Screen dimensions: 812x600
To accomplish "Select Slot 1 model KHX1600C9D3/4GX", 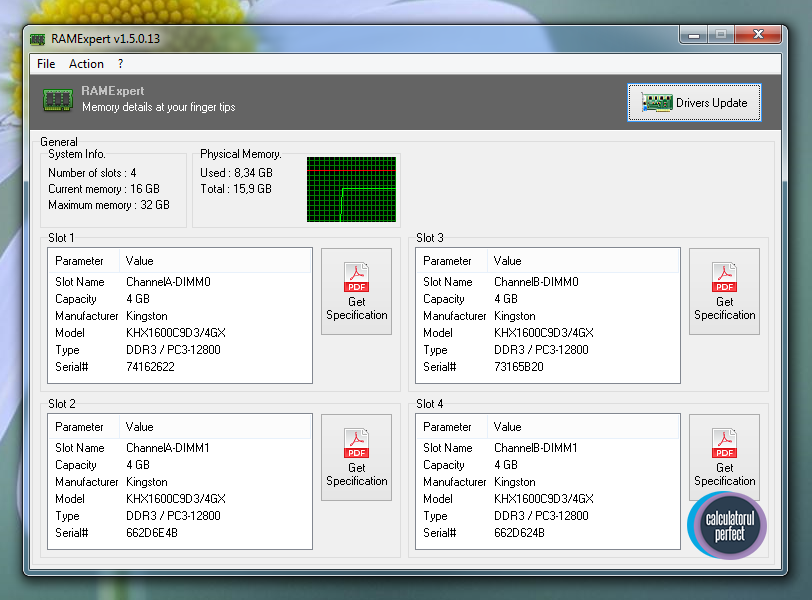I will (176, 333).
